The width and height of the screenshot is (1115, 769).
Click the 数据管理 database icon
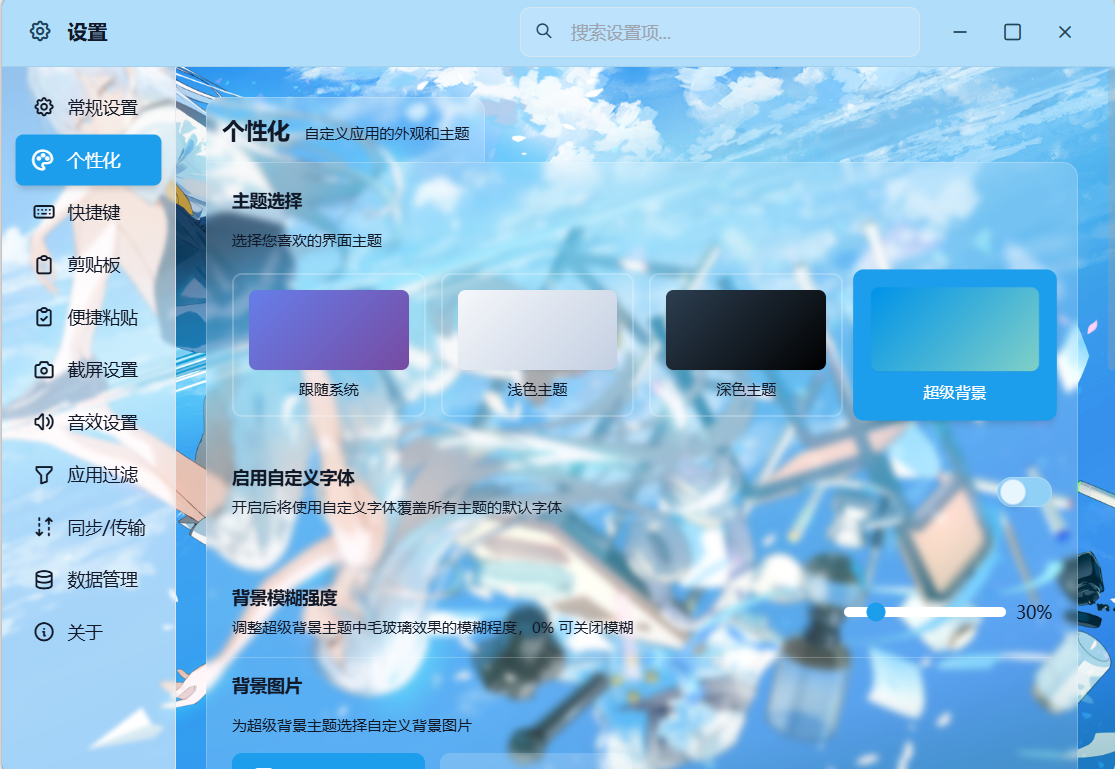[44, 580]
